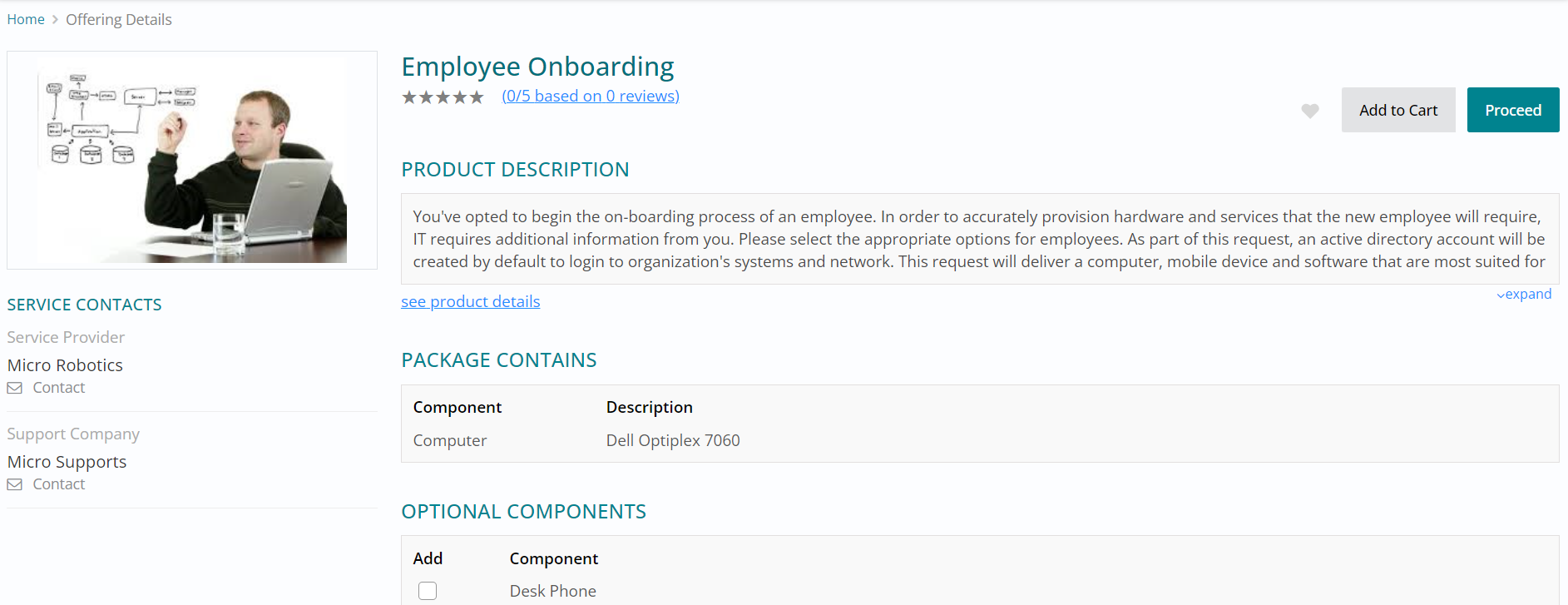
Task: Select the Dell Optiplex 7060 description
Action: coord(673,440)
